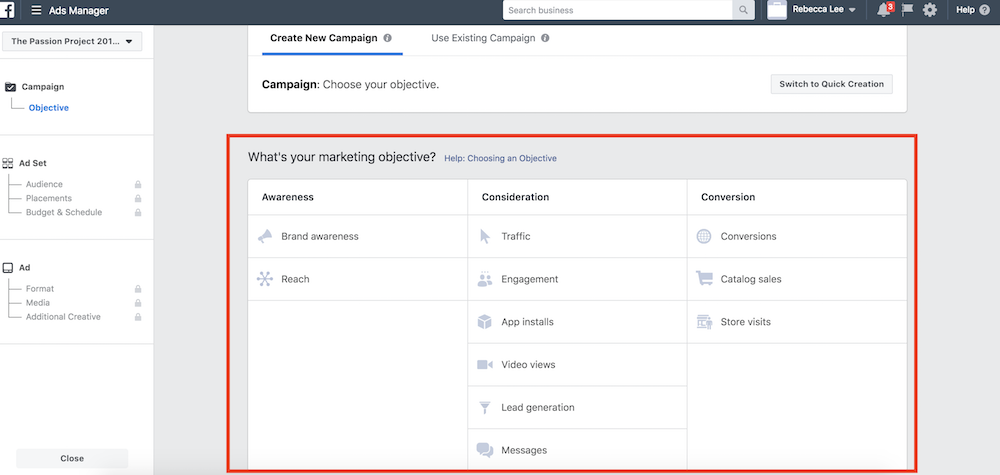Click the Ad icon in sidebar
Viewport: 1000px width, 475px height.
click(x=8, y=268)
